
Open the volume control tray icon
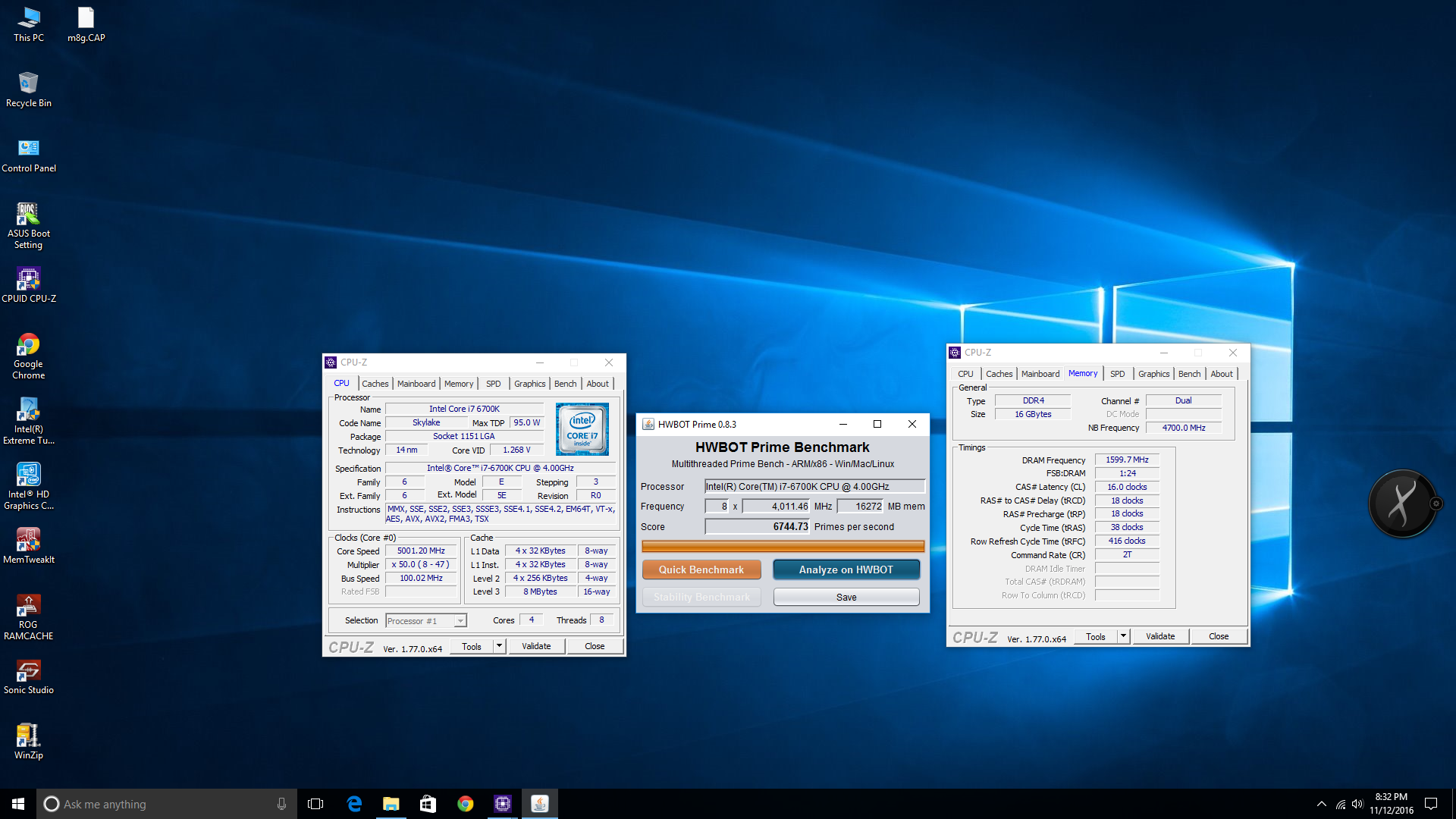click(1357, 804)
